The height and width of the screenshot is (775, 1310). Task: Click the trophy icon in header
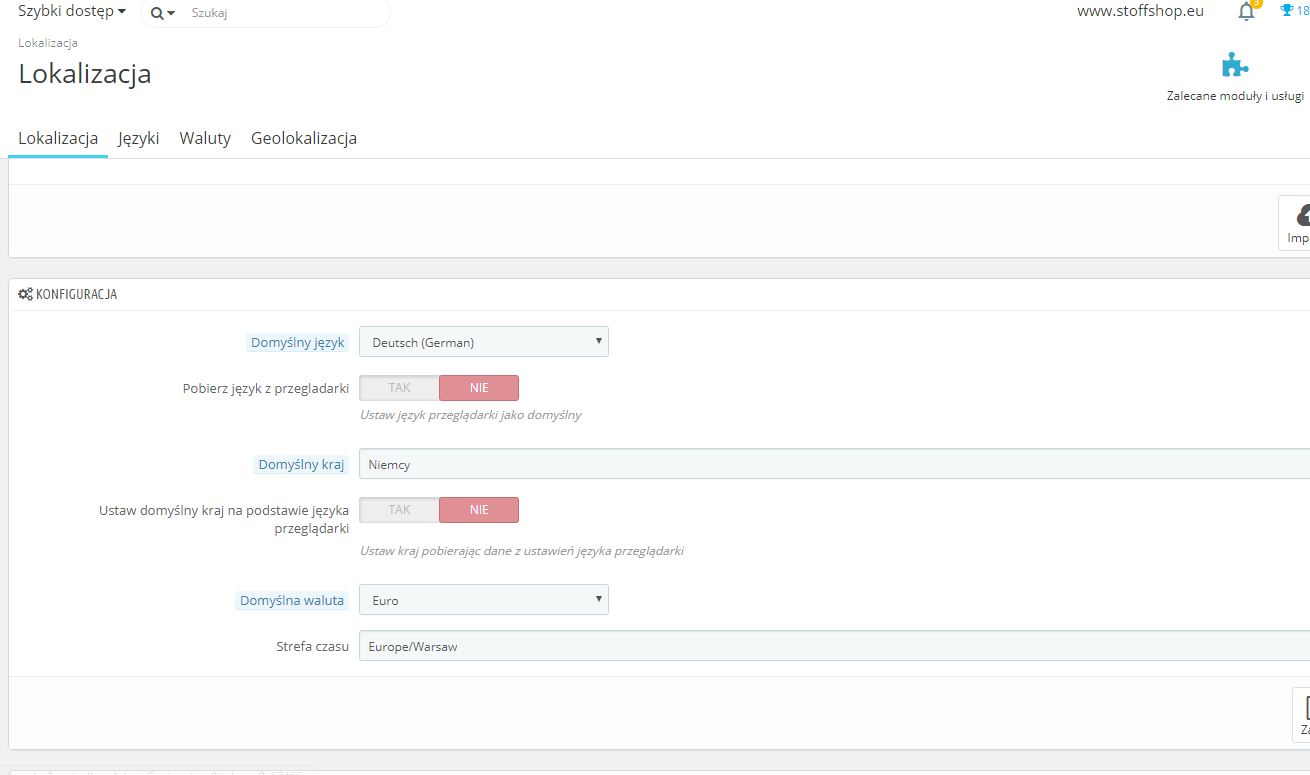pyautogui.click(x=1287, y=11)
